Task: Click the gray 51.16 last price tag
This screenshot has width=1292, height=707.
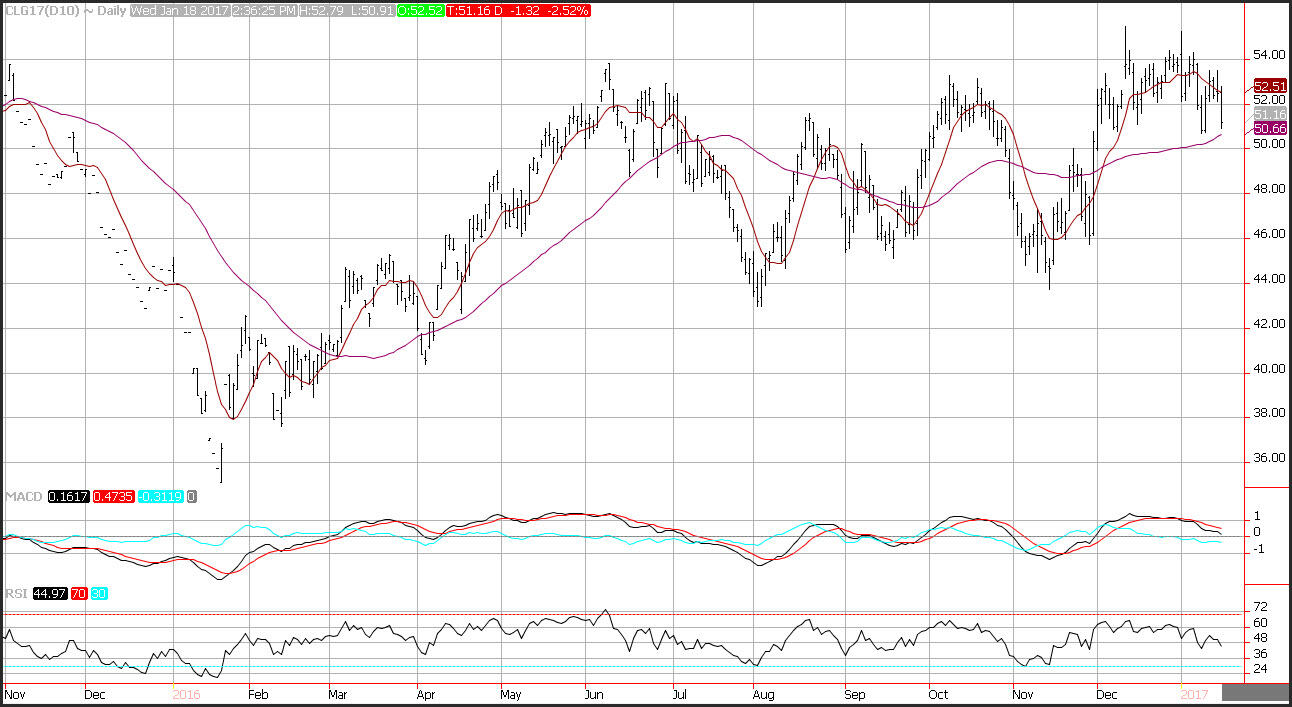Action: tap(1268, 114)
